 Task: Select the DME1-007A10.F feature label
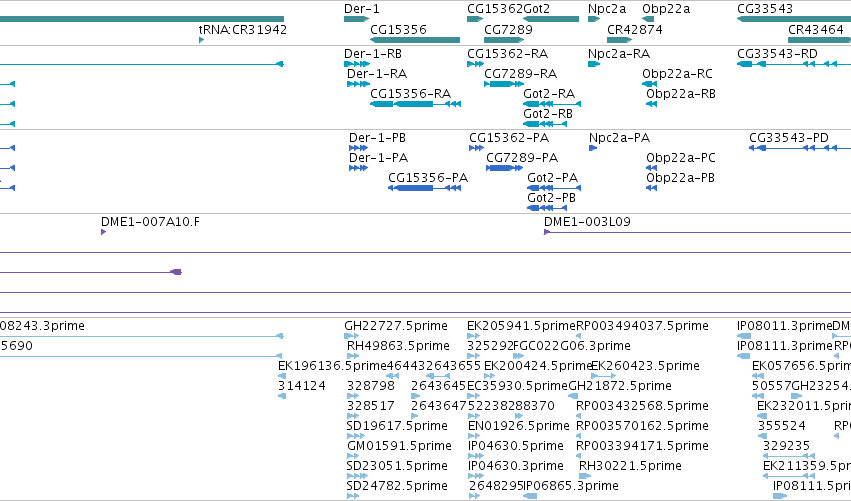(x=150, y=222)
